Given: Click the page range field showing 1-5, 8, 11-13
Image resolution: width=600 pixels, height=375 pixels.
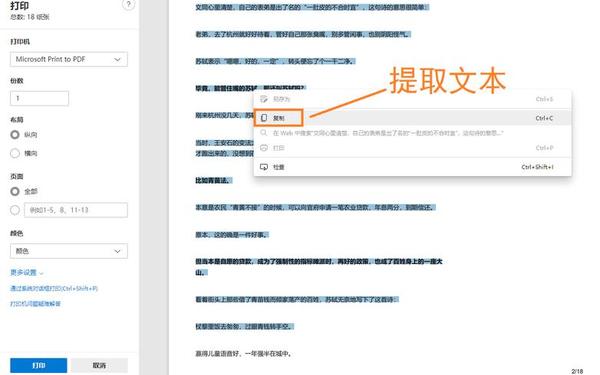Looking at the screenshot, I should pyautogui.click(x=76, y=210).
